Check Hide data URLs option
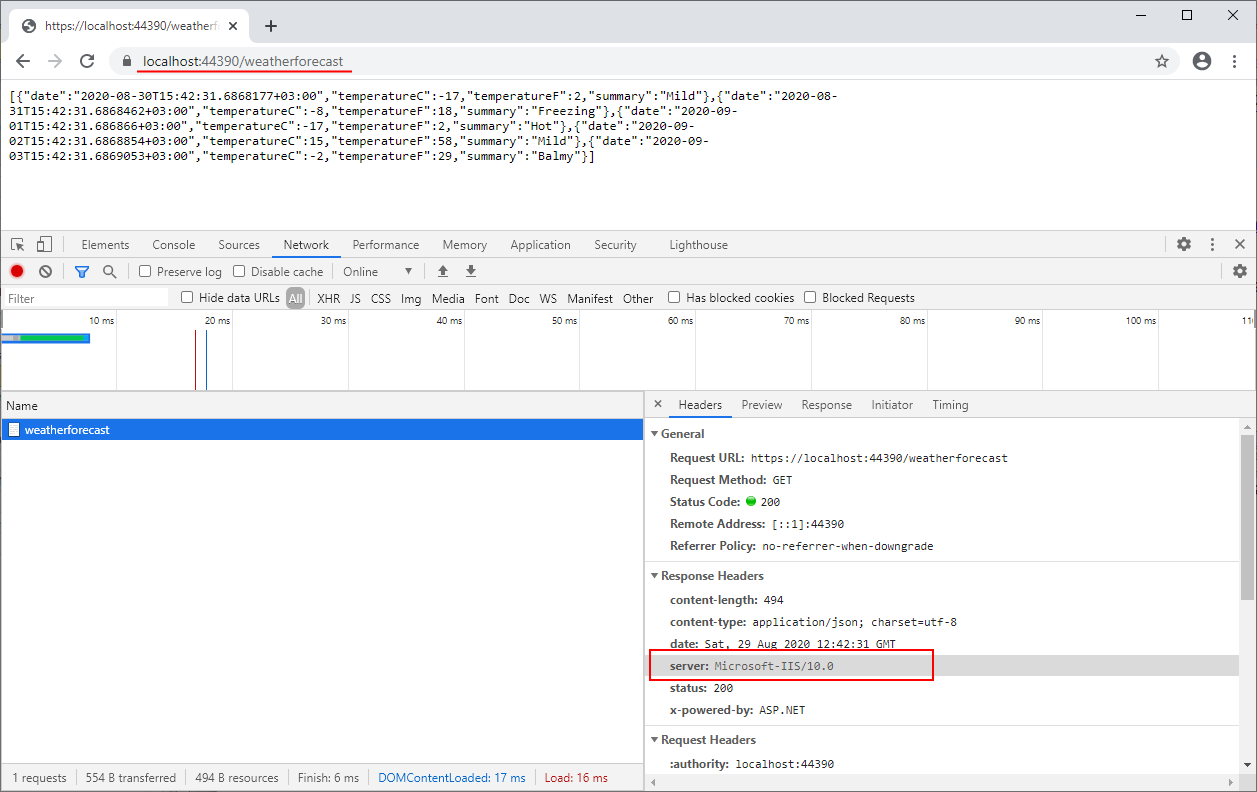The image size is (1257, 792). 187,297
